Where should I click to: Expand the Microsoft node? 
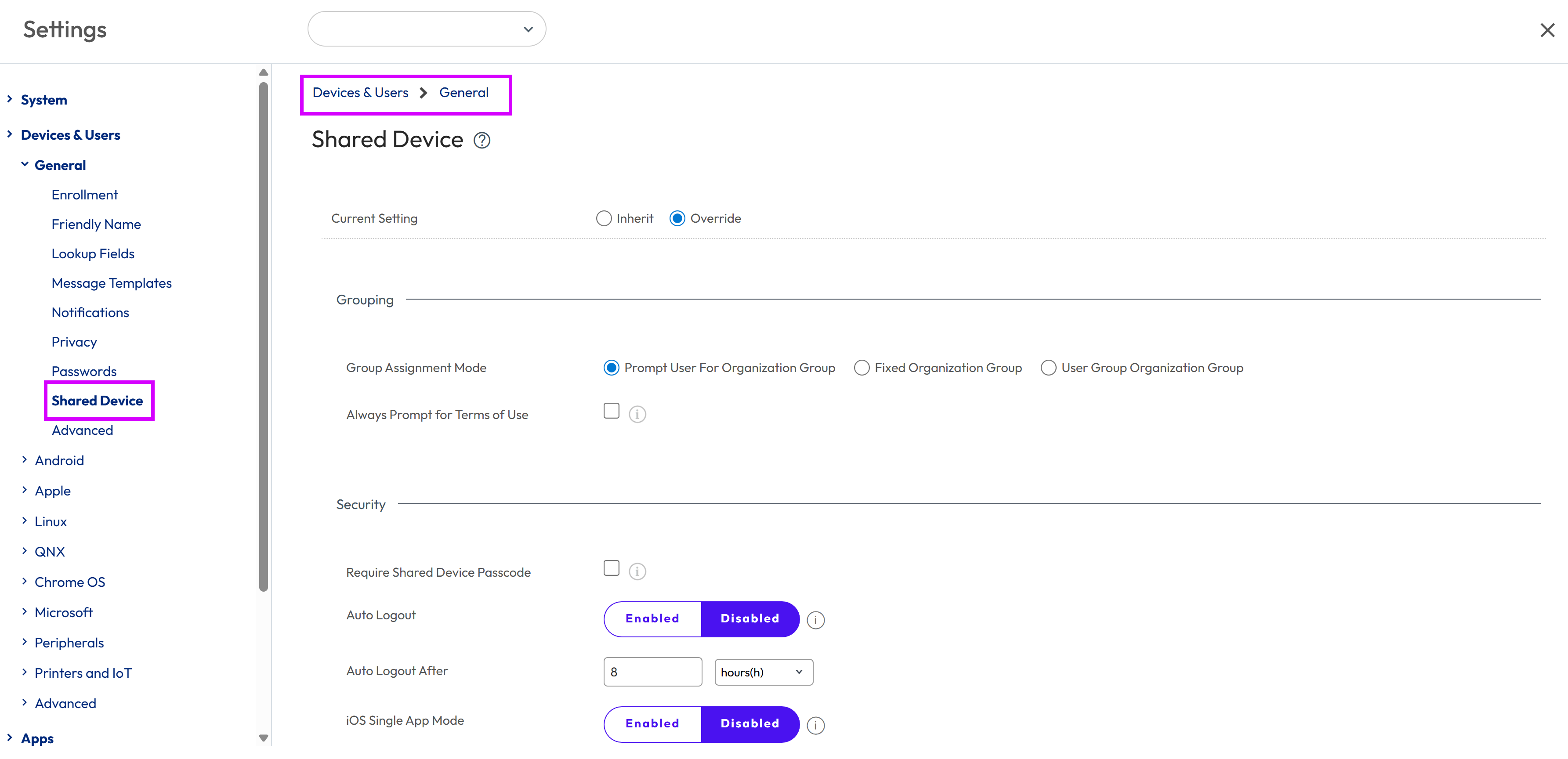[24, 612]
